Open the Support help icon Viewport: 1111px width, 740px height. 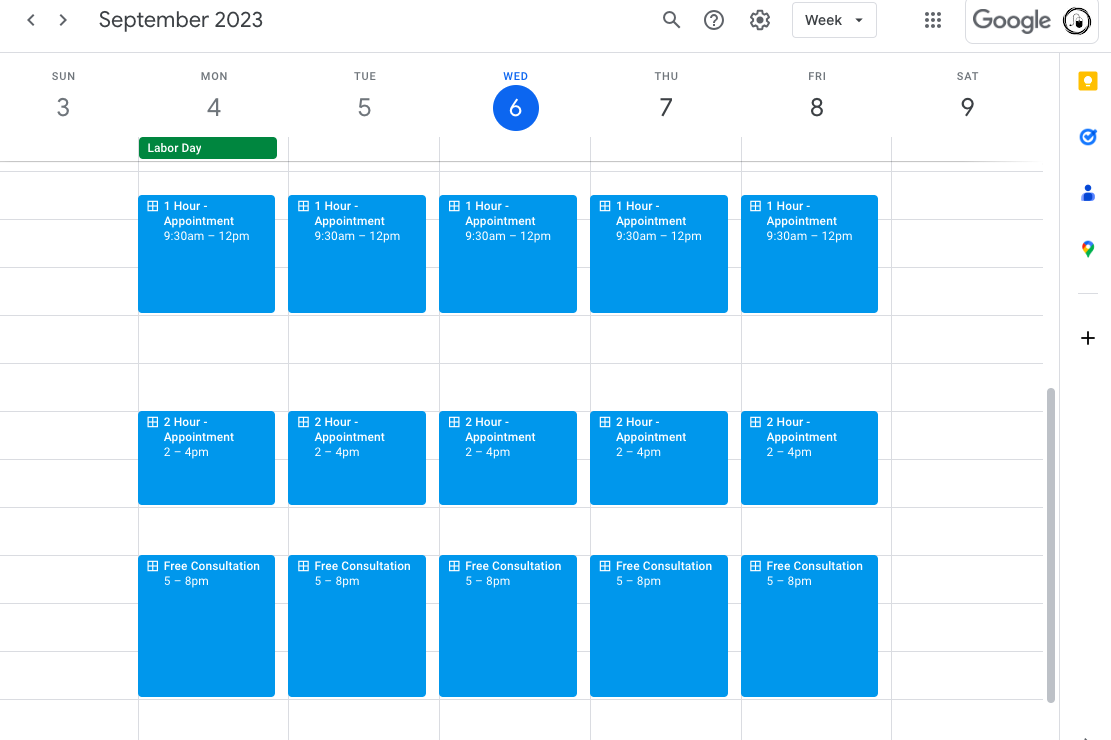point(714,20)
